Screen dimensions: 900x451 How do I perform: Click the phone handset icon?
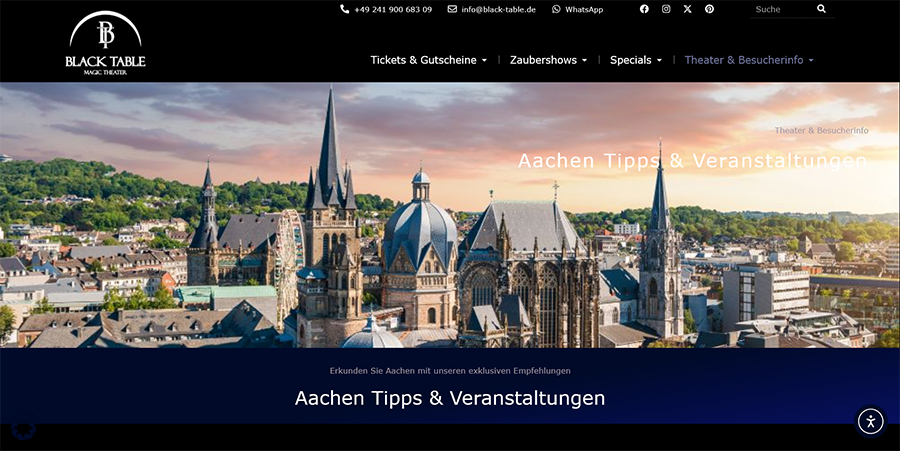point(345,9)
